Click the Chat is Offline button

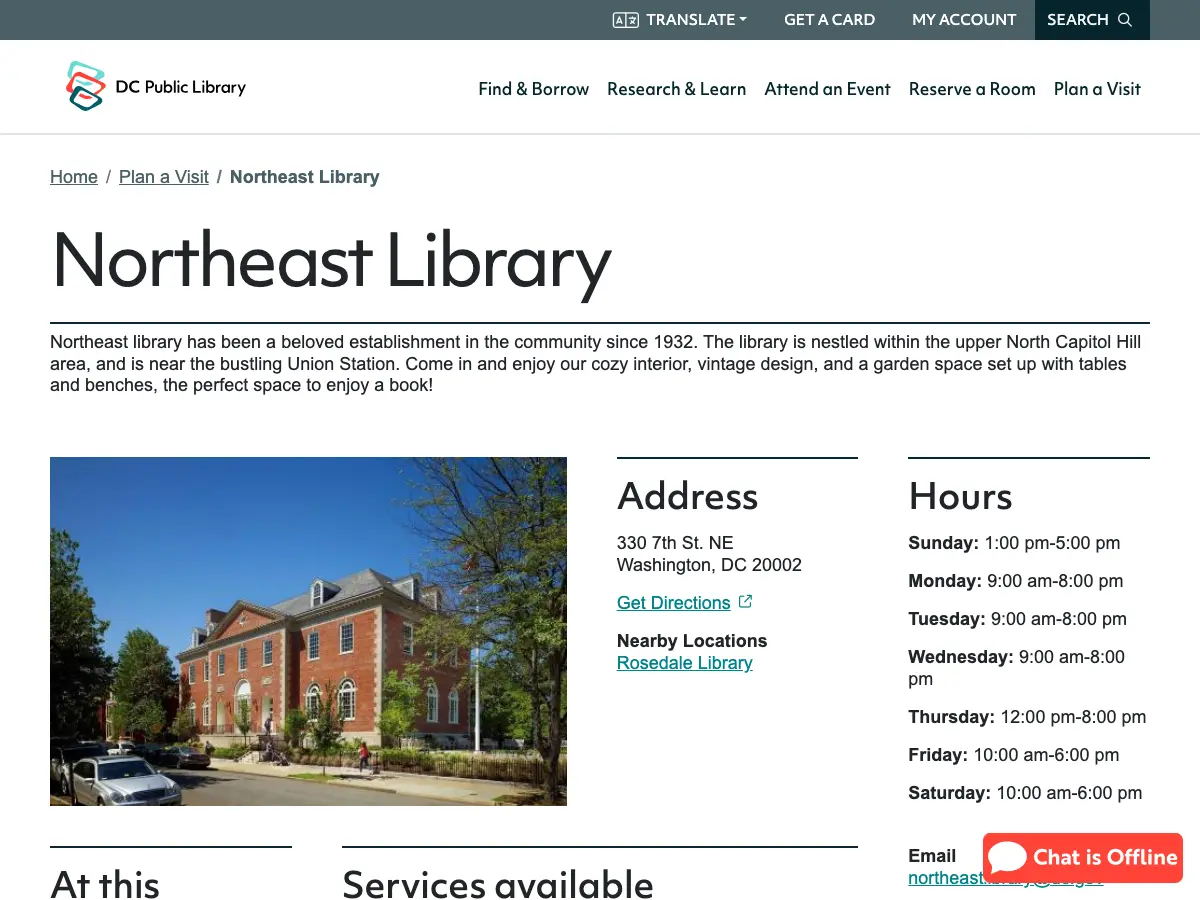[1083, 857]
